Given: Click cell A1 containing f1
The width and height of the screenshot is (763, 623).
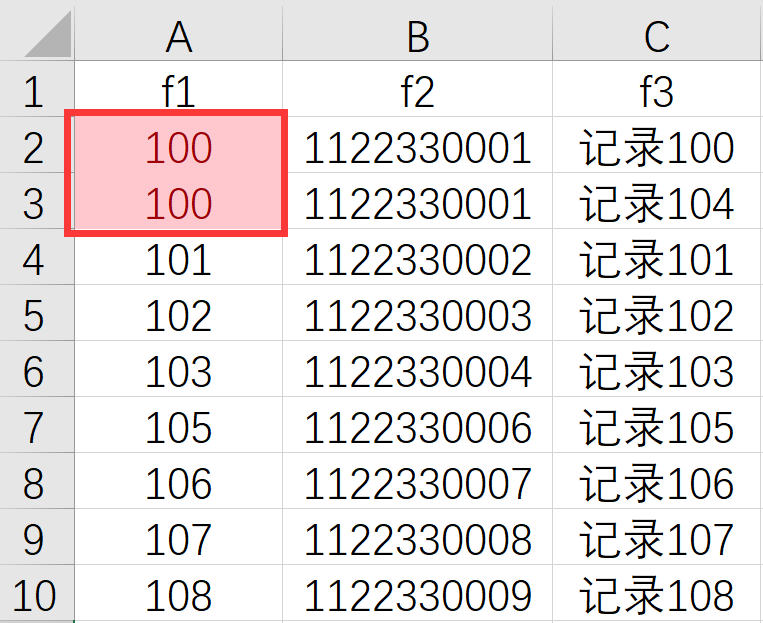Looking at the screenshot, I should point(178,92).
